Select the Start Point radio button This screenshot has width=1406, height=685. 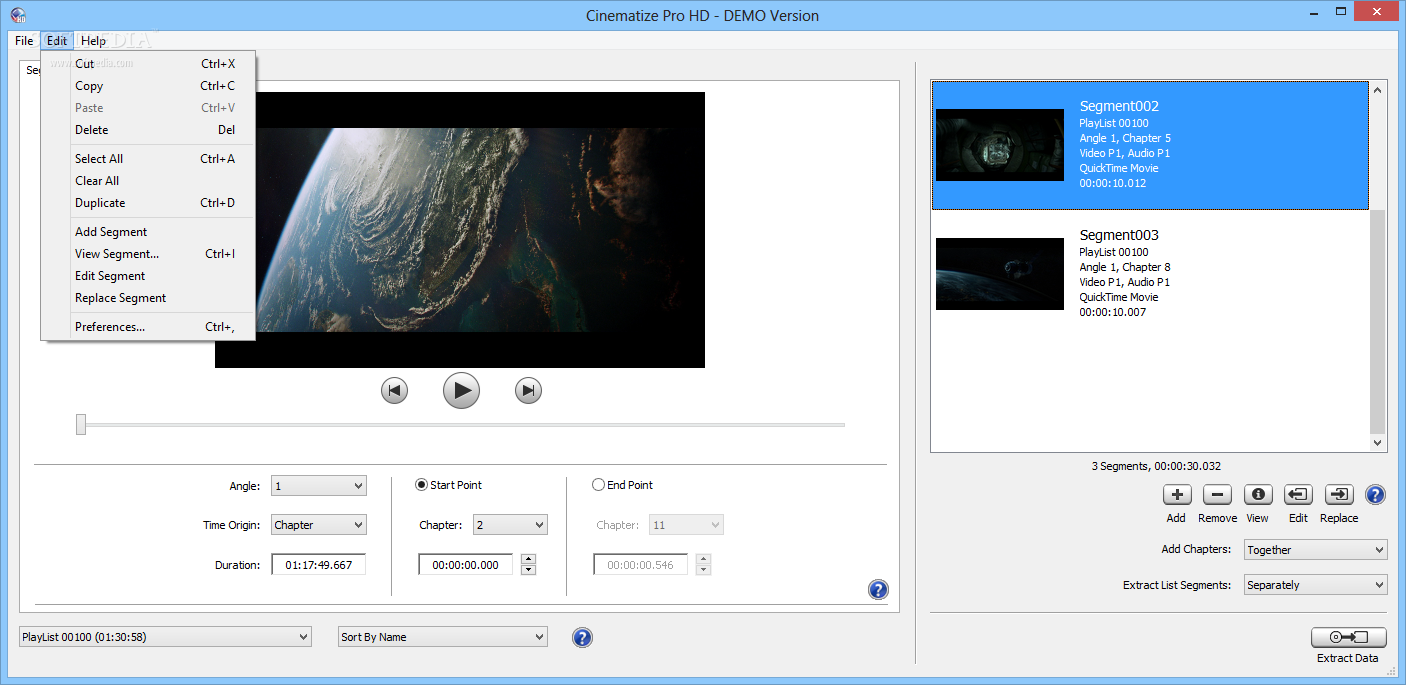click(422, 485)
